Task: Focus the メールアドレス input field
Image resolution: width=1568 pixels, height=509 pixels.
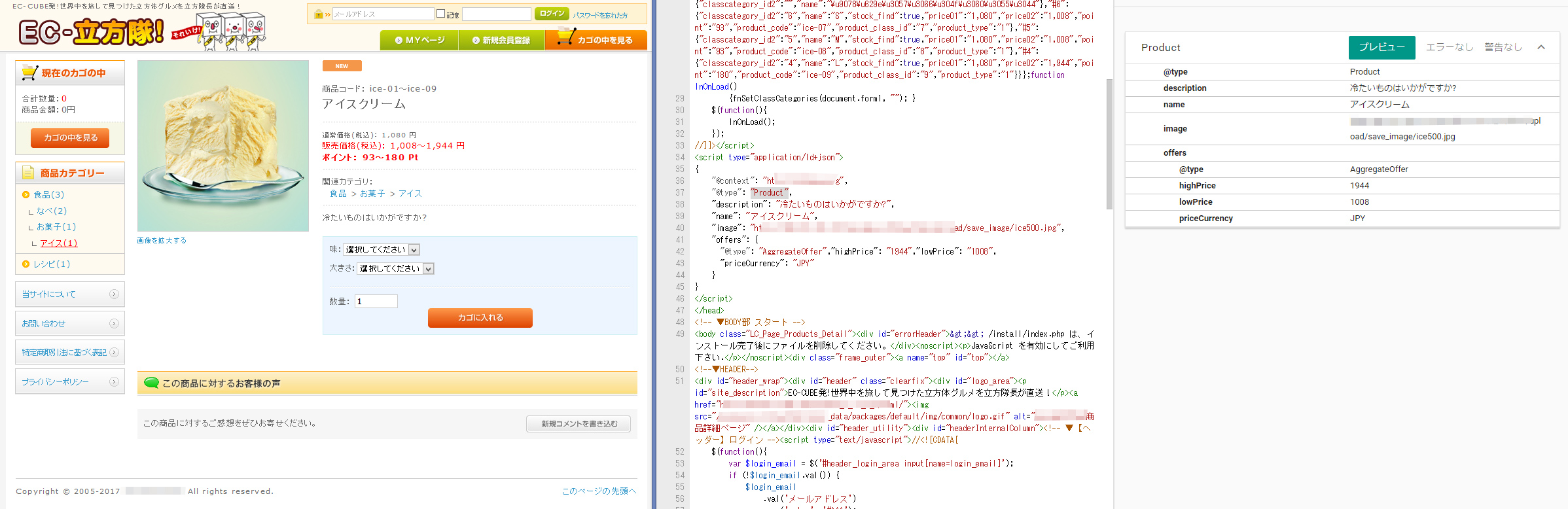Action: pos(383,14)
